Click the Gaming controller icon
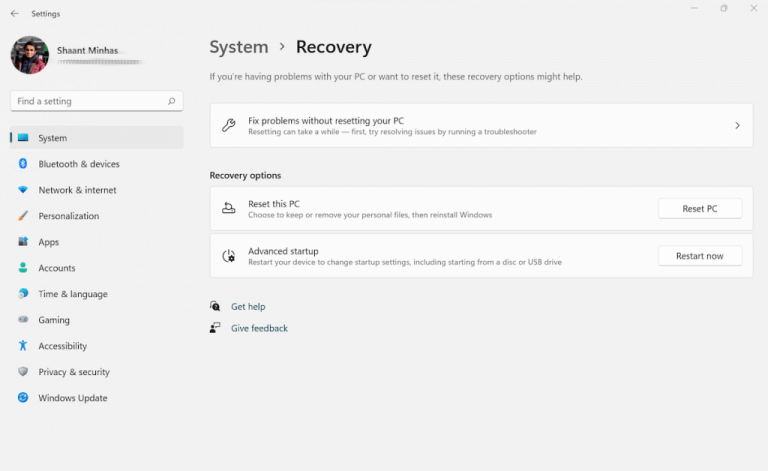 pyautogui.click(x=22, y=320)
